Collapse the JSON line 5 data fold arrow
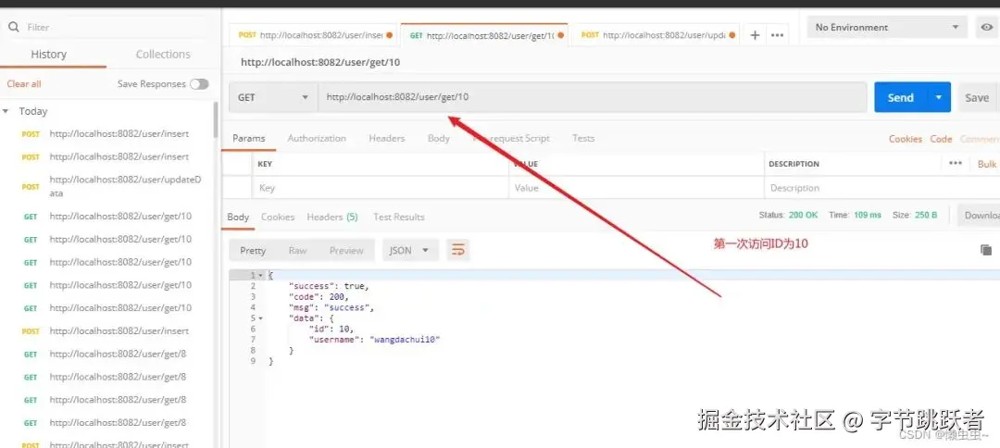The image size is (1000, 448). click(x=260, y=318)
